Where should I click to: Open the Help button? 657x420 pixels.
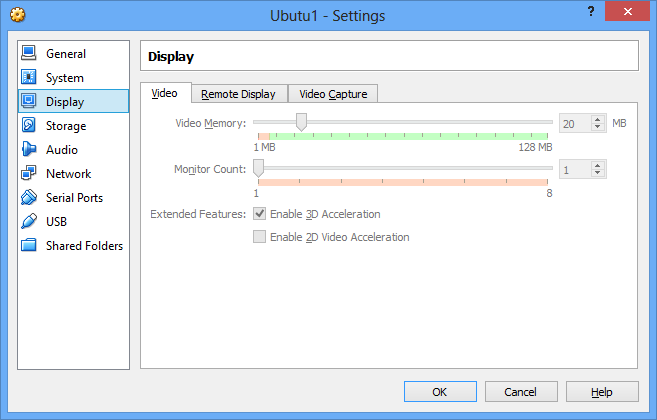pyautogui.click(x=602, y=392)
